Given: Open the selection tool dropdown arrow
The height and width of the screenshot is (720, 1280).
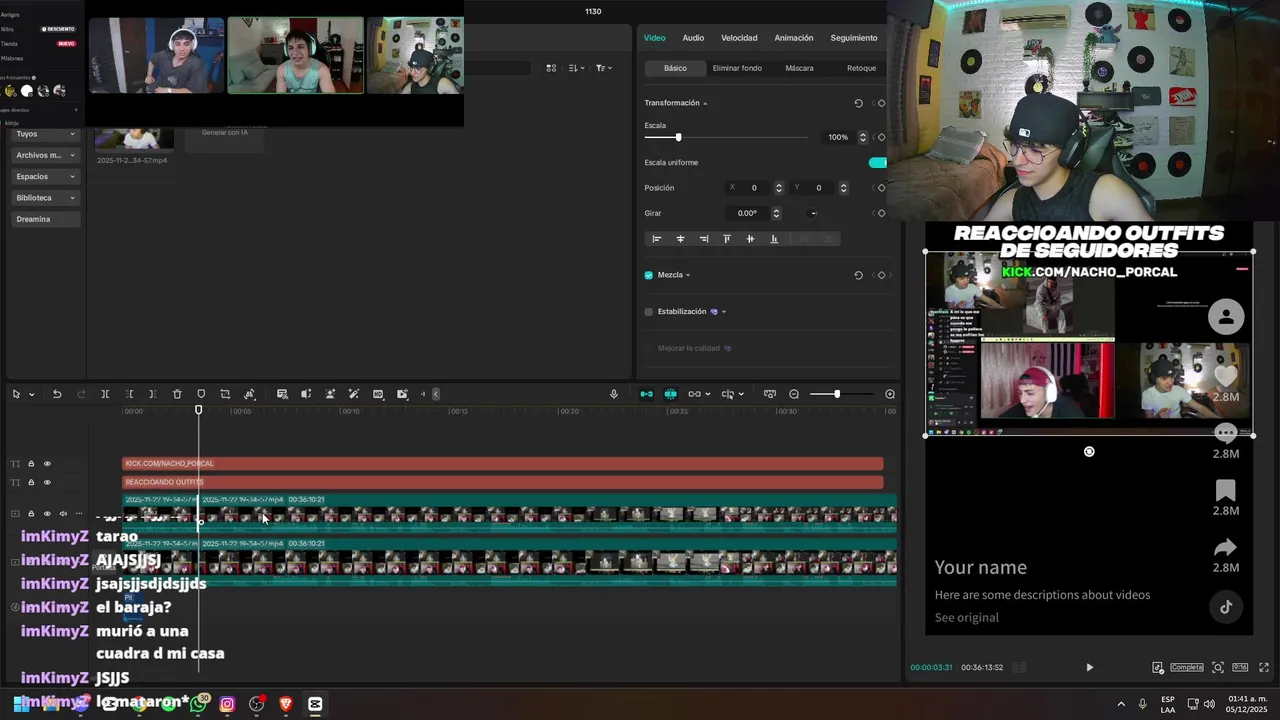Looking at the screenshot, I should (31, 394).
